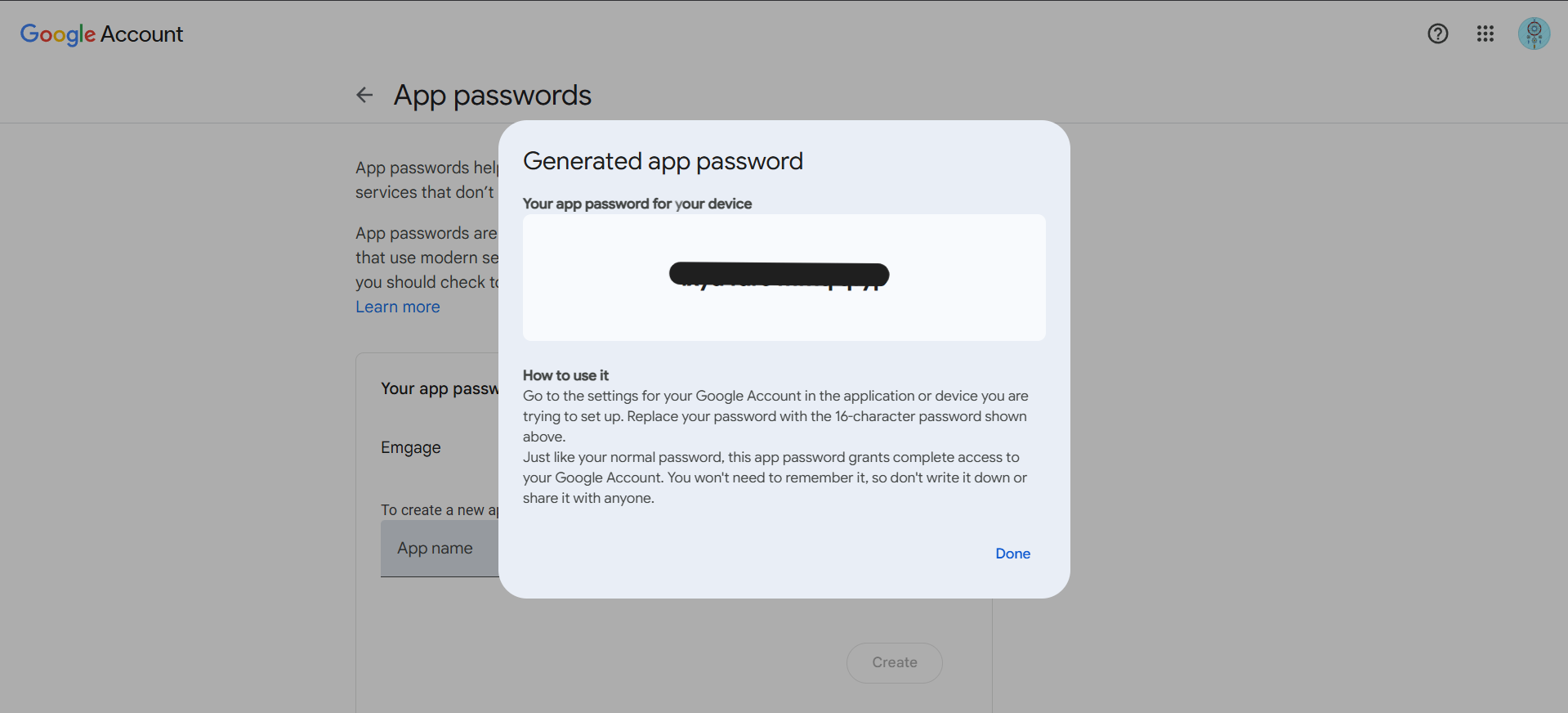
Task: Click Done to close the dialog
Action: pyautogui.click(x=1012, y=554)
